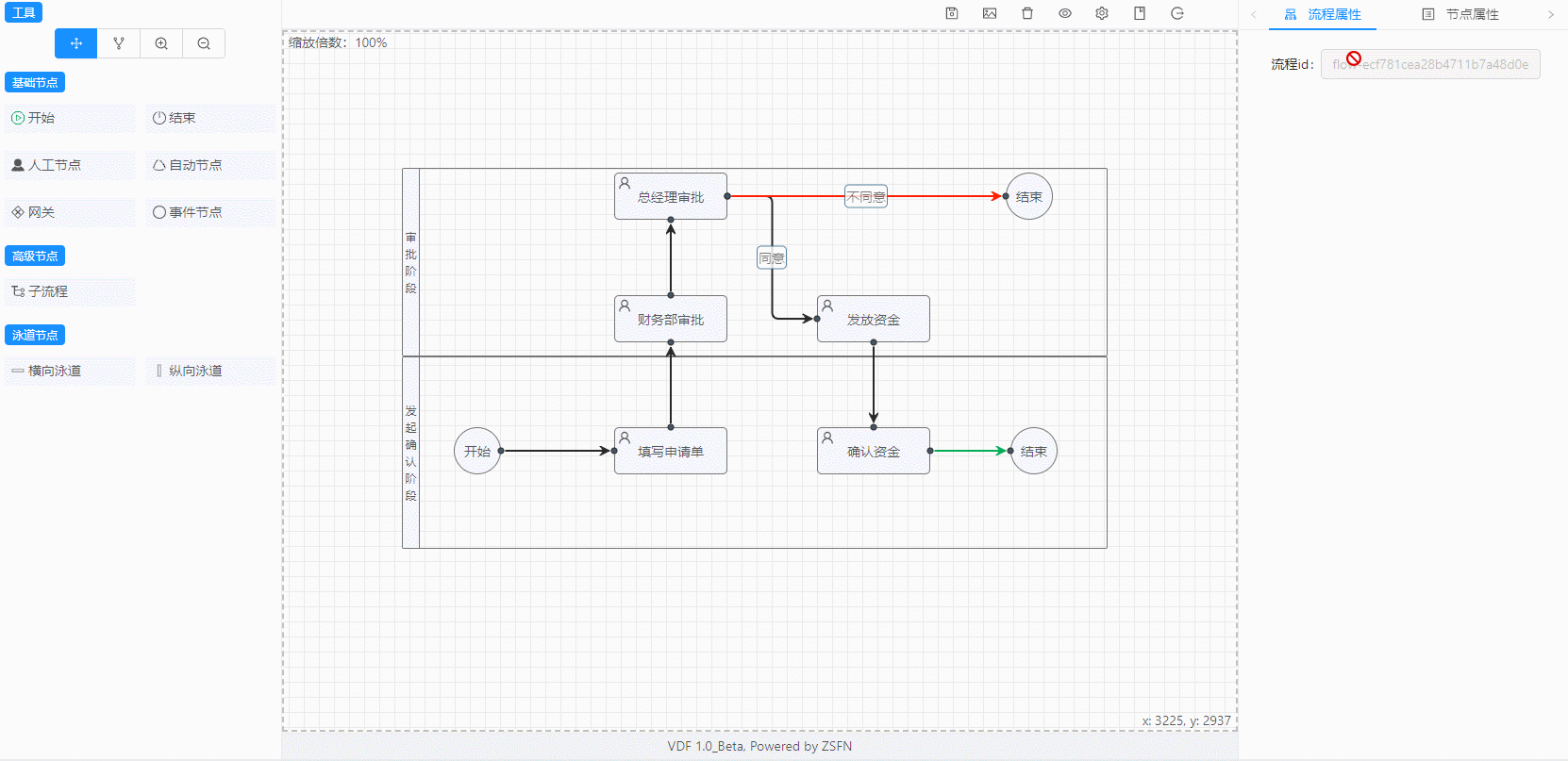The image size is (1568, 761).
Task: Pick the 事件节点 event node item
Action: [210, 212]
